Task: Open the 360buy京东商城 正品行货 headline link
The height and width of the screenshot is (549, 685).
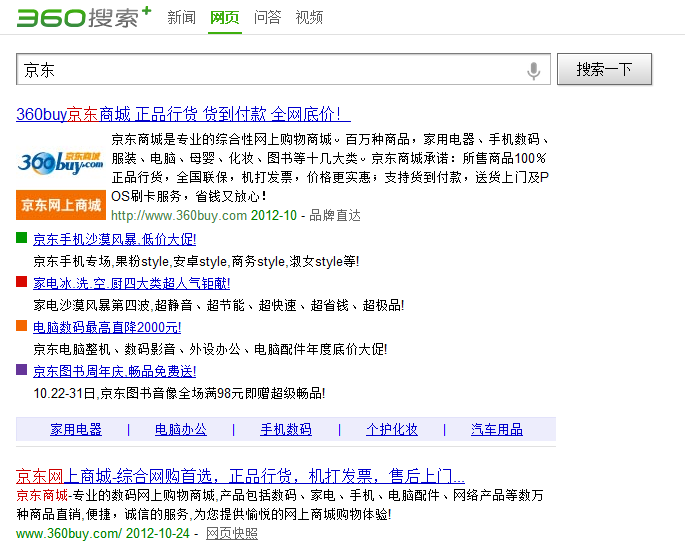Action: (x=183, y=114)
